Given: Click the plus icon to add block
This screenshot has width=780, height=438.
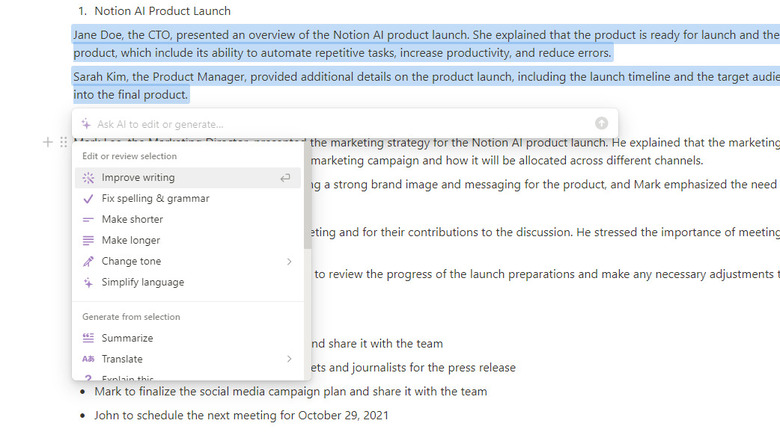Looking at the screenshot, I should 47,142.
